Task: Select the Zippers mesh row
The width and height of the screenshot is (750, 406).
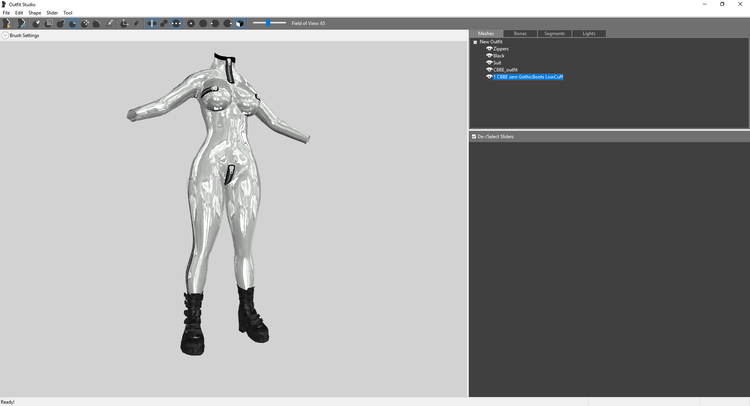Action: 501,49
